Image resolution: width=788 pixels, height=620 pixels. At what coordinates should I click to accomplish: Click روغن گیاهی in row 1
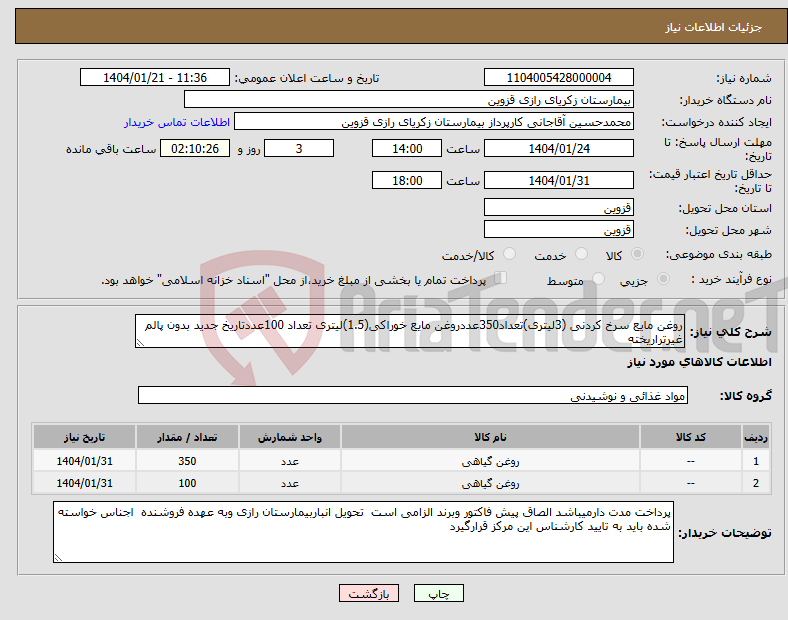[x=490, y=461]
